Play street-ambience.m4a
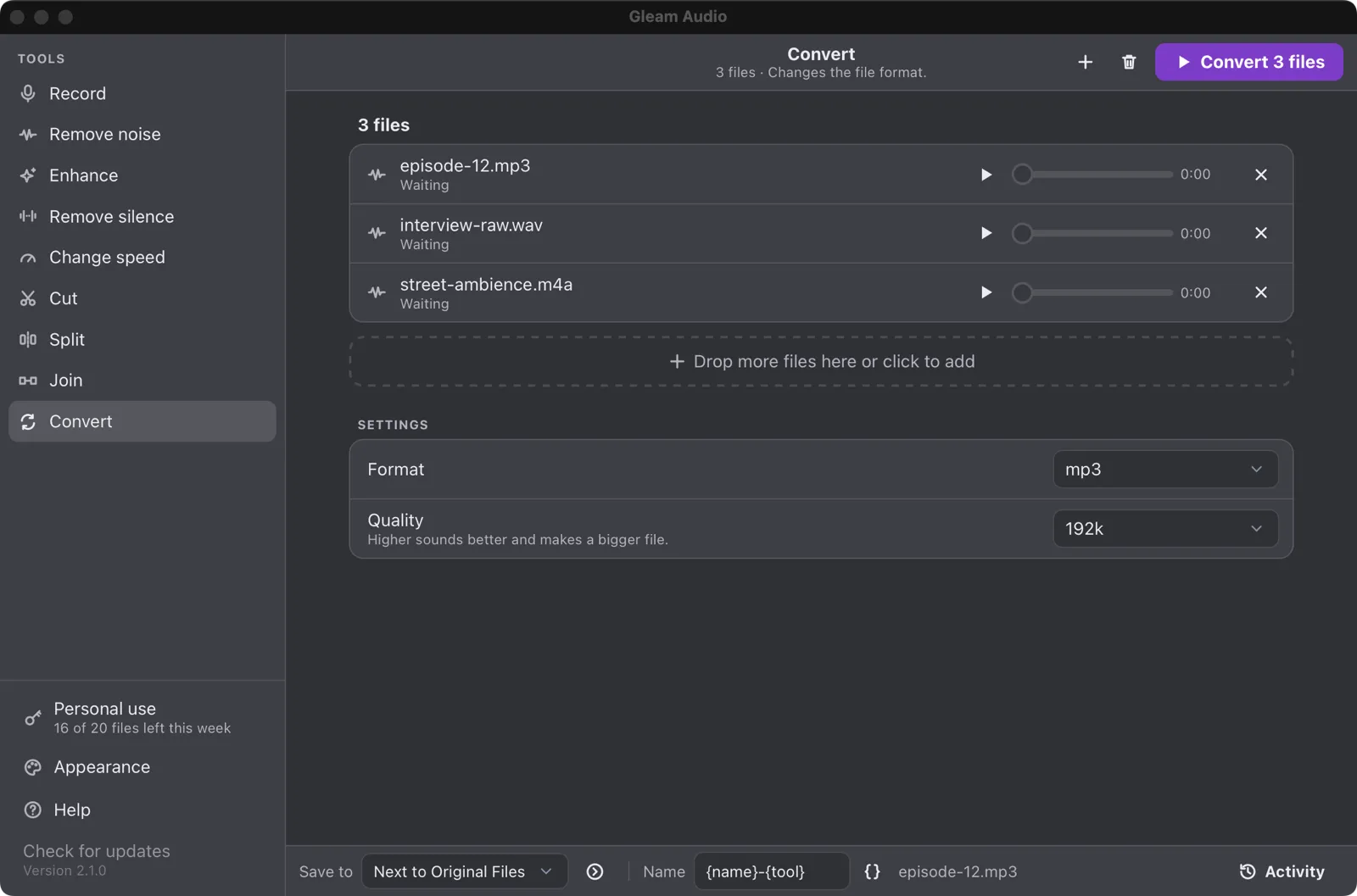 [986, 292]
